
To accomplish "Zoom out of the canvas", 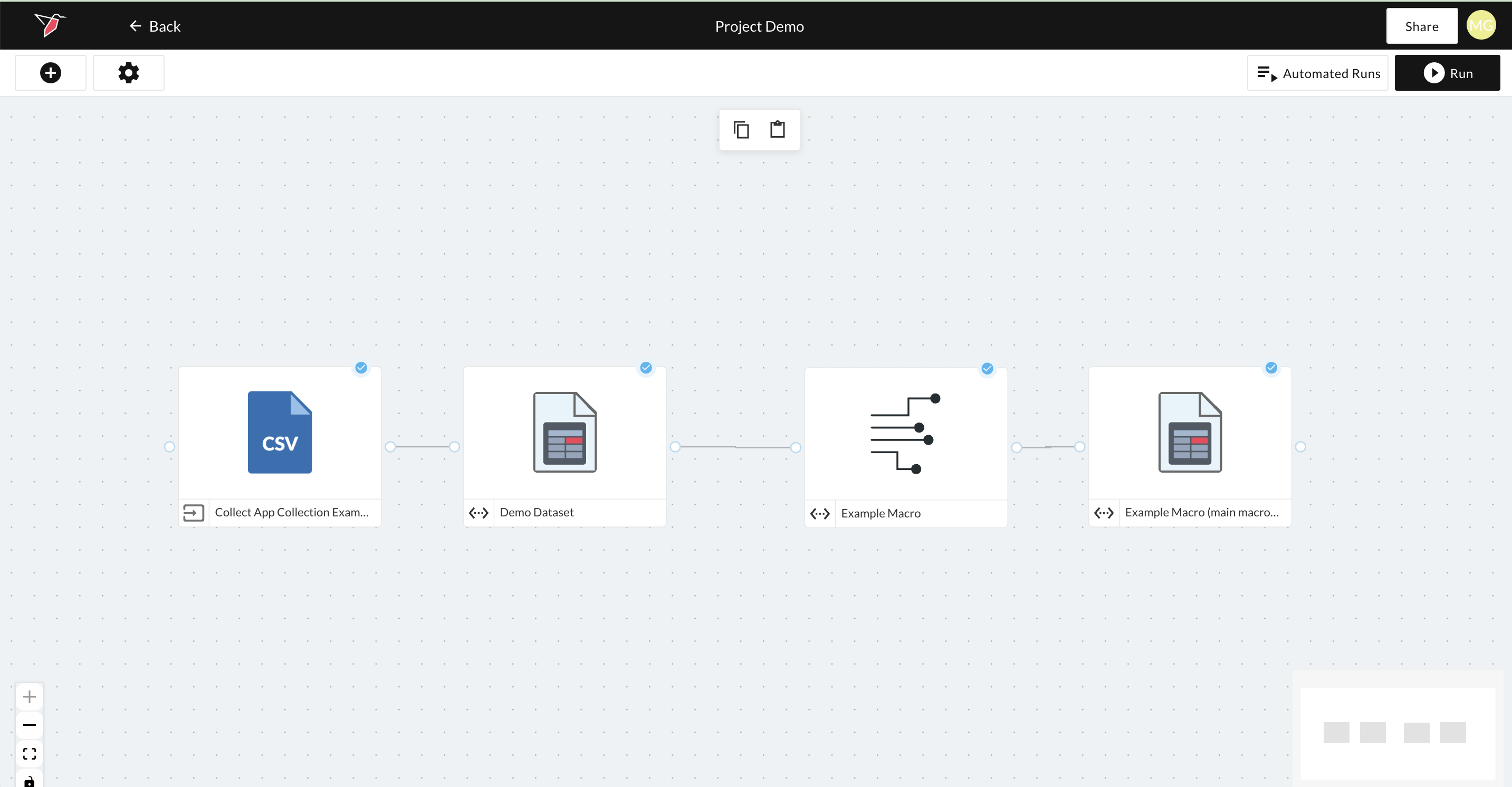I will tap(30, 724).
